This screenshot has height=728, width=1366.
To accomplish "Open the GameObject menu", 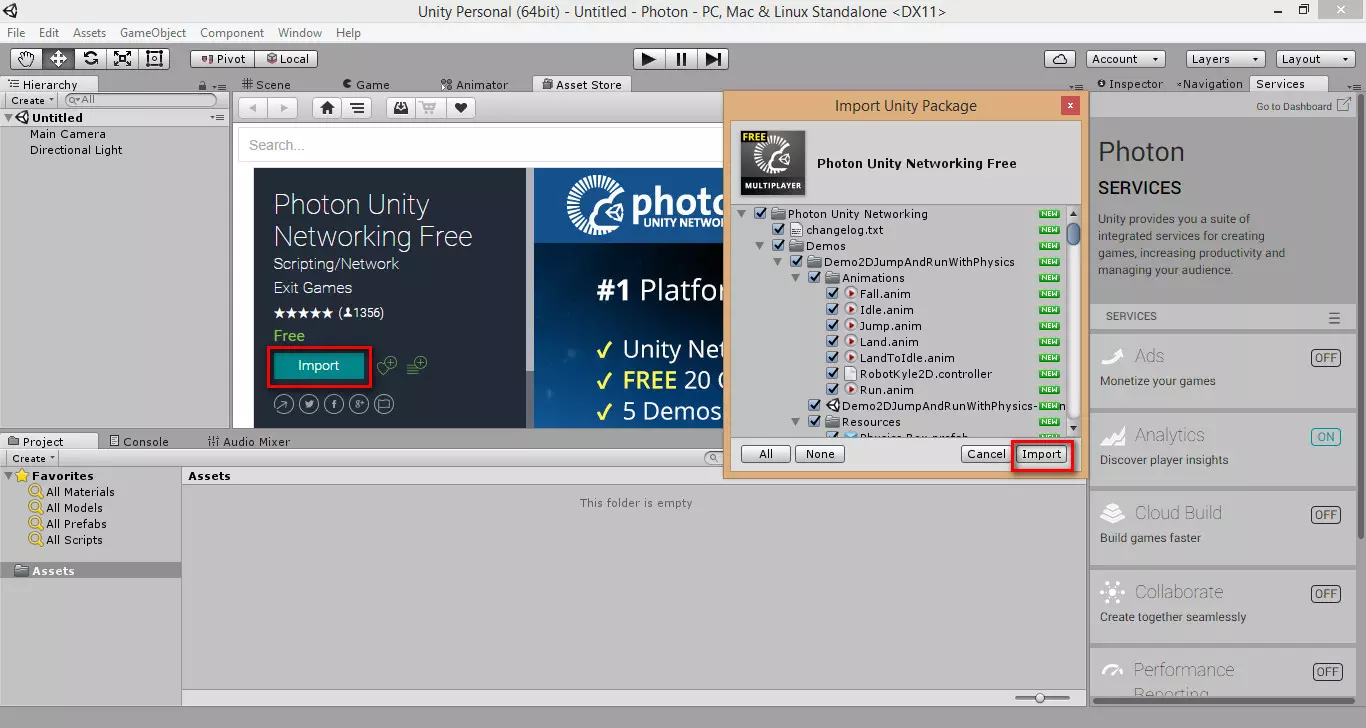I will pos(152,32).
